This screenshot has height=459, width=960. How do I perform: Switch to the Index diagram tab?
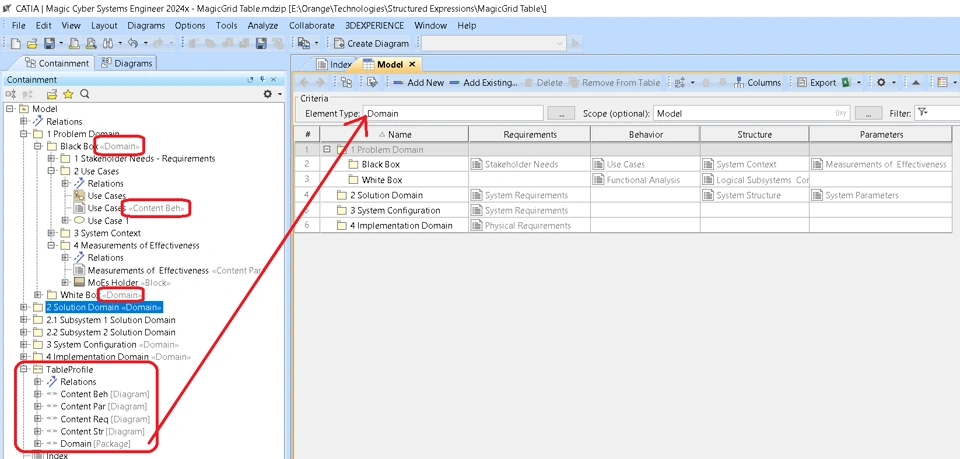(x=334, y=64)
